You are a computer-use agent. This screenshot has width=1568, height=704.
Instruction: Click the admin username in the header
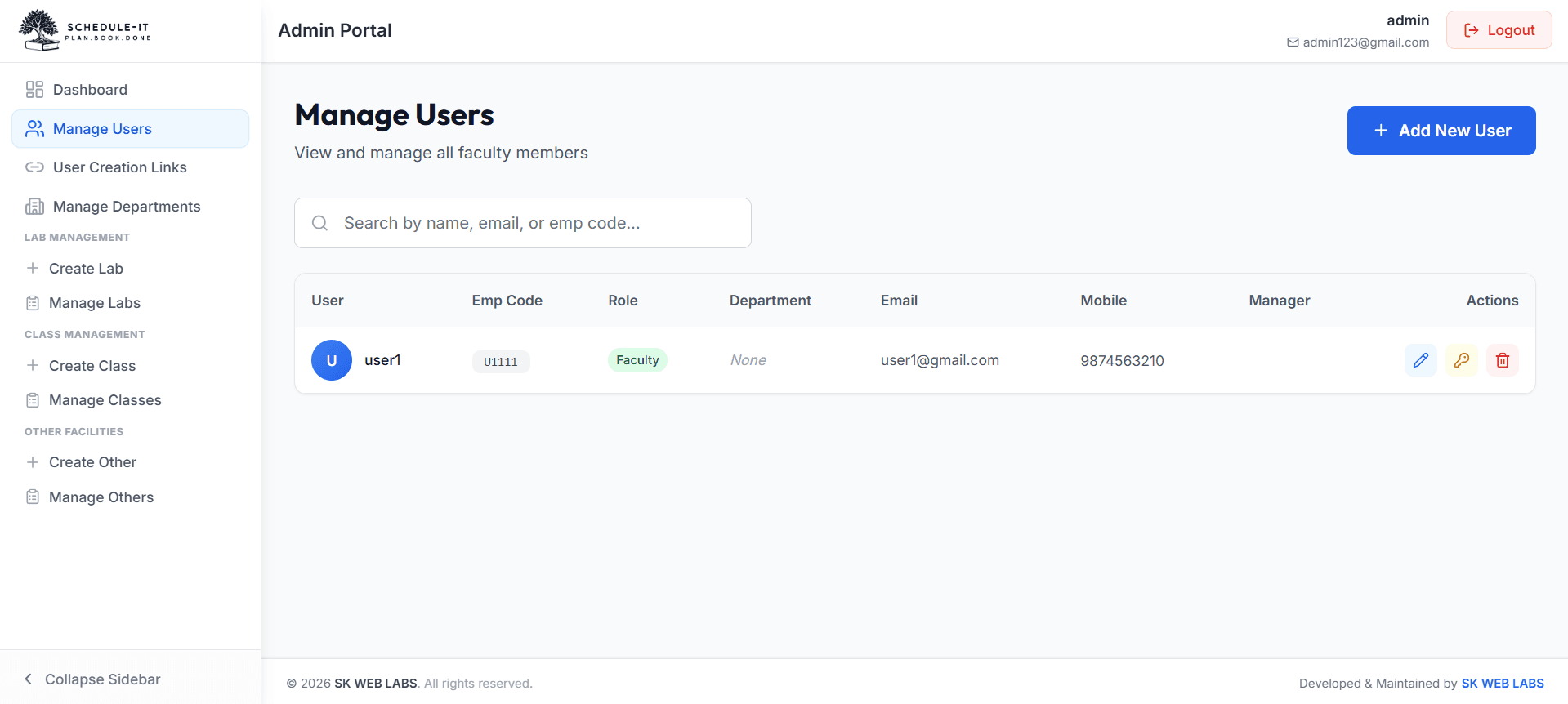pos(1408,20)
